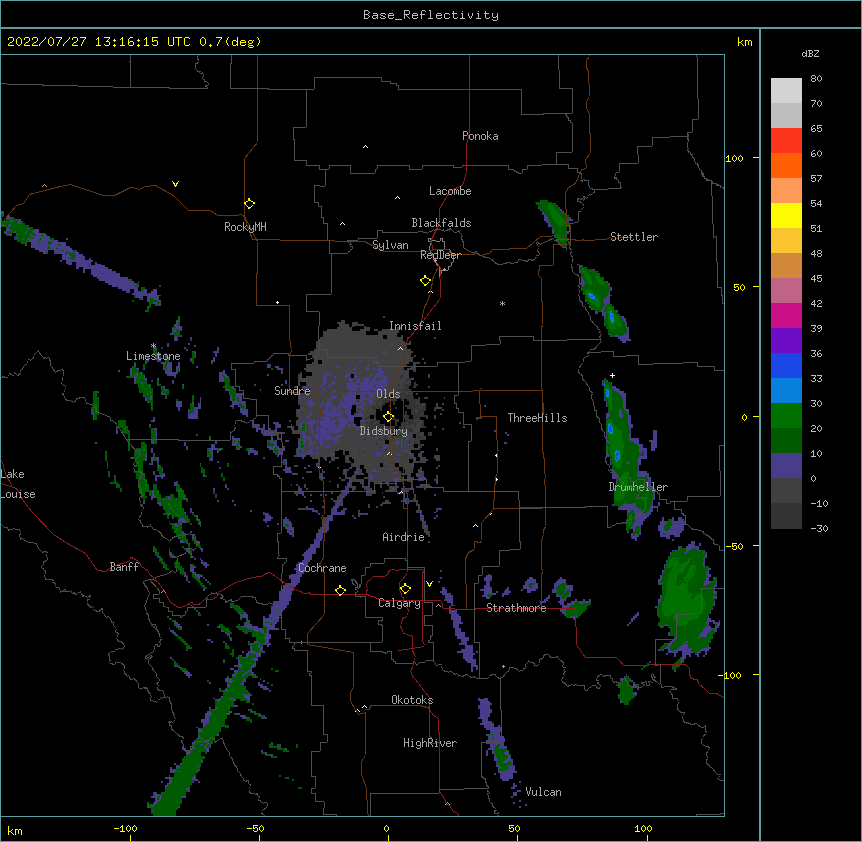
Task: Click the Base_Reflectivity title text
Action: pos(431,15)
